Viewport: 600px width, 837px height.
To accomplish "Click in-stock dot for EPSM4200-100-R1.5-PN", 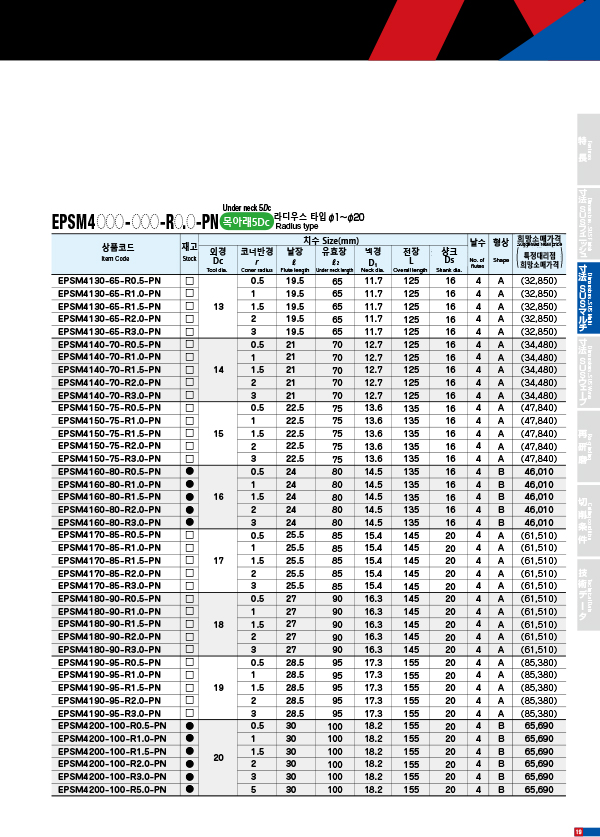I will pos(190,751).
